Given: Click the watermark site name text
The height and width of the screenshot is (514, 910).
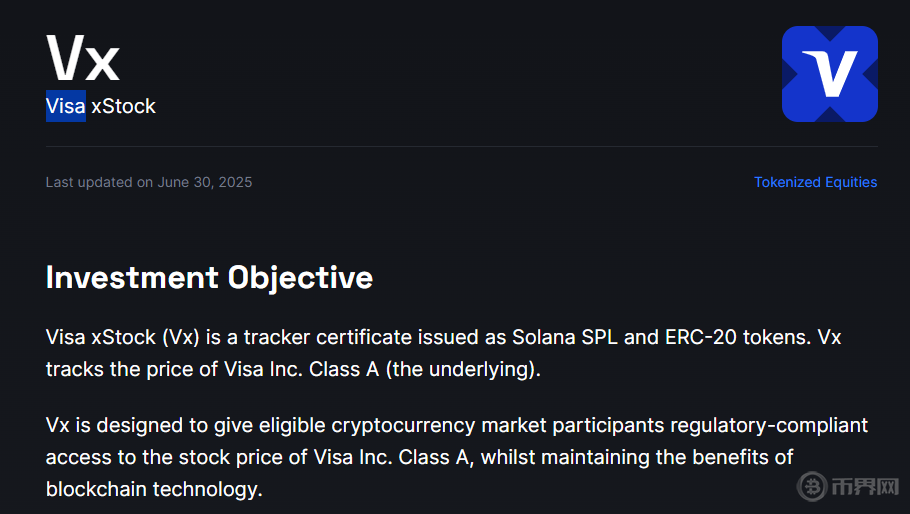Looking at the screenshot, I should (868, 488).
